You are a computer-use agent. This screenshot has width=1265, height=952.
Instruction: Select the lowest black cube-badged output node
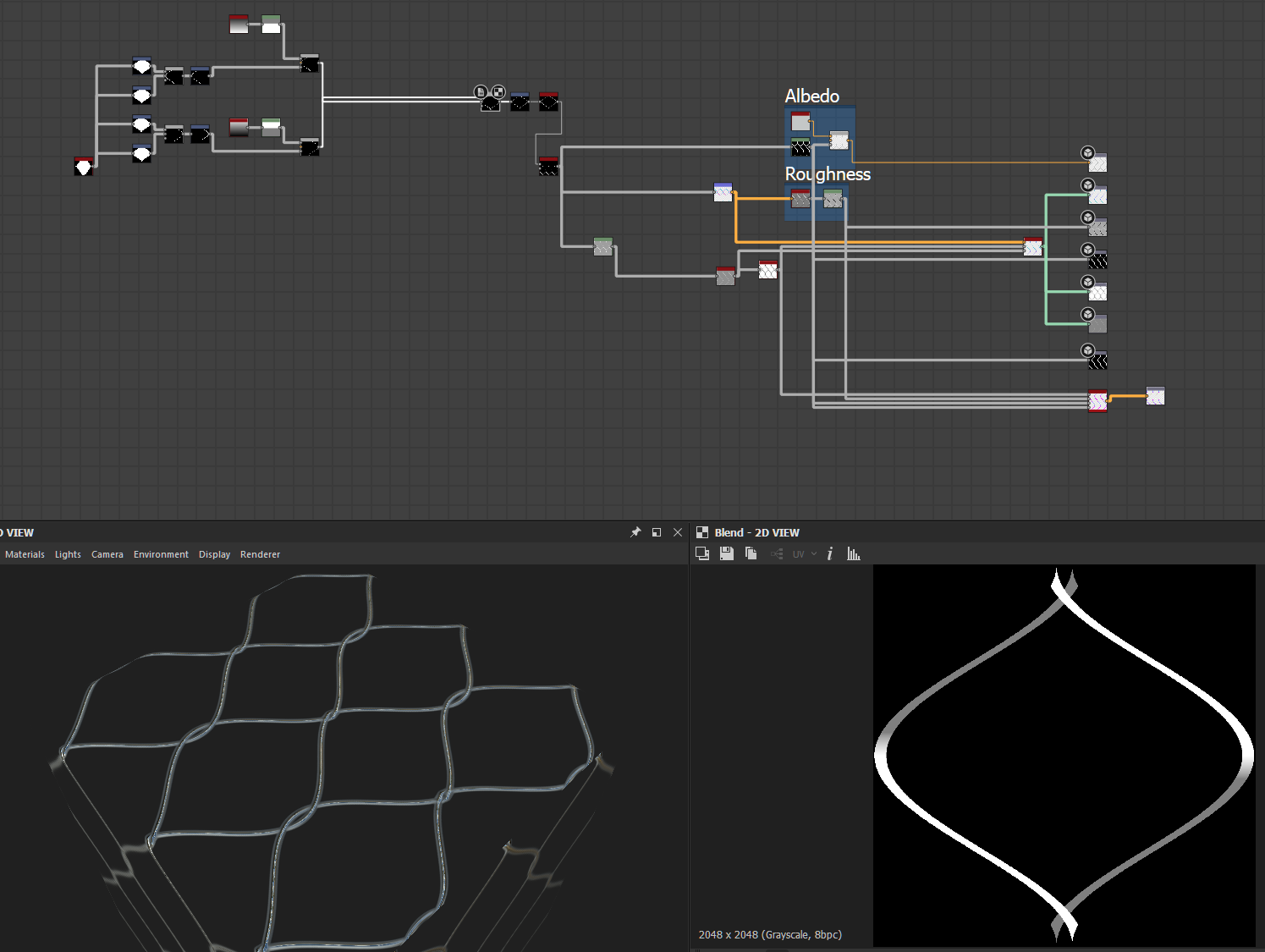[x=1097, y=360]
